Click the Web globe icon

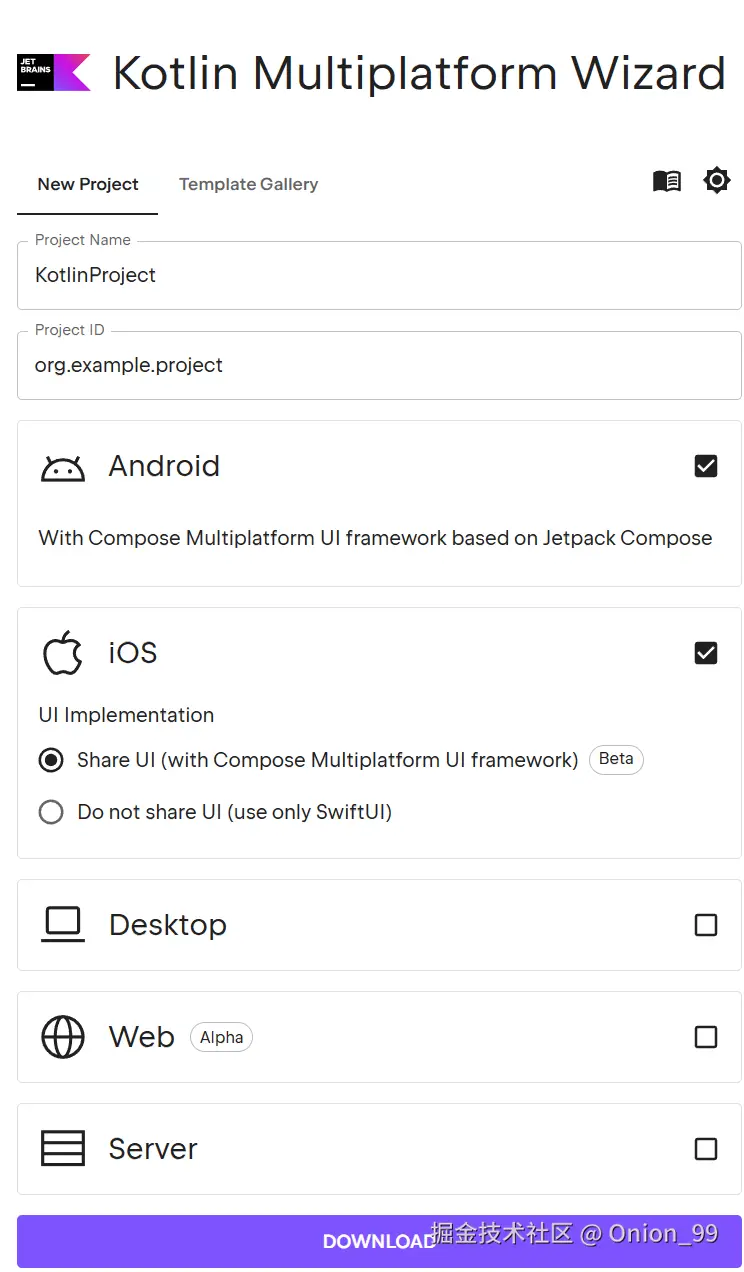pos(63,1037)
